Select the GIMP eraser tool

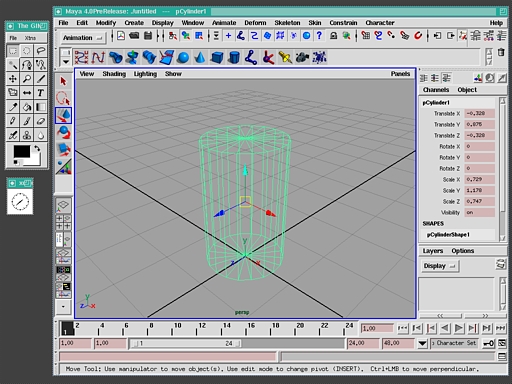(41, 121)
